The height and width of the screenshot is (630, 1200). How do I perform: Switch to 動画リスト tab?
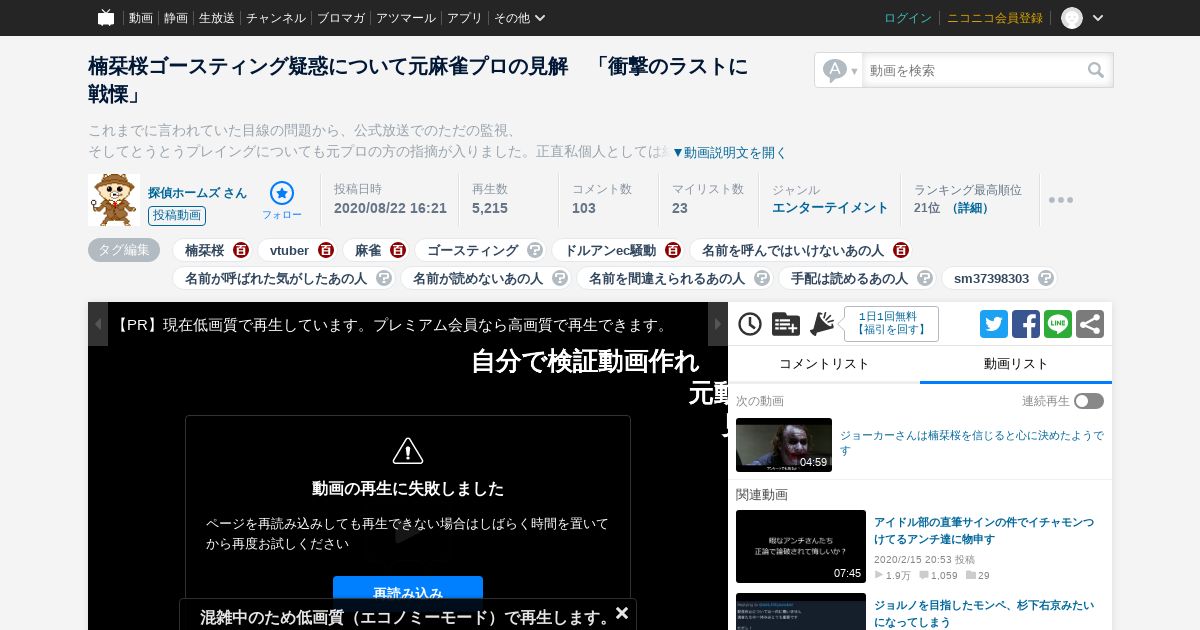[x=1016, y=364]
